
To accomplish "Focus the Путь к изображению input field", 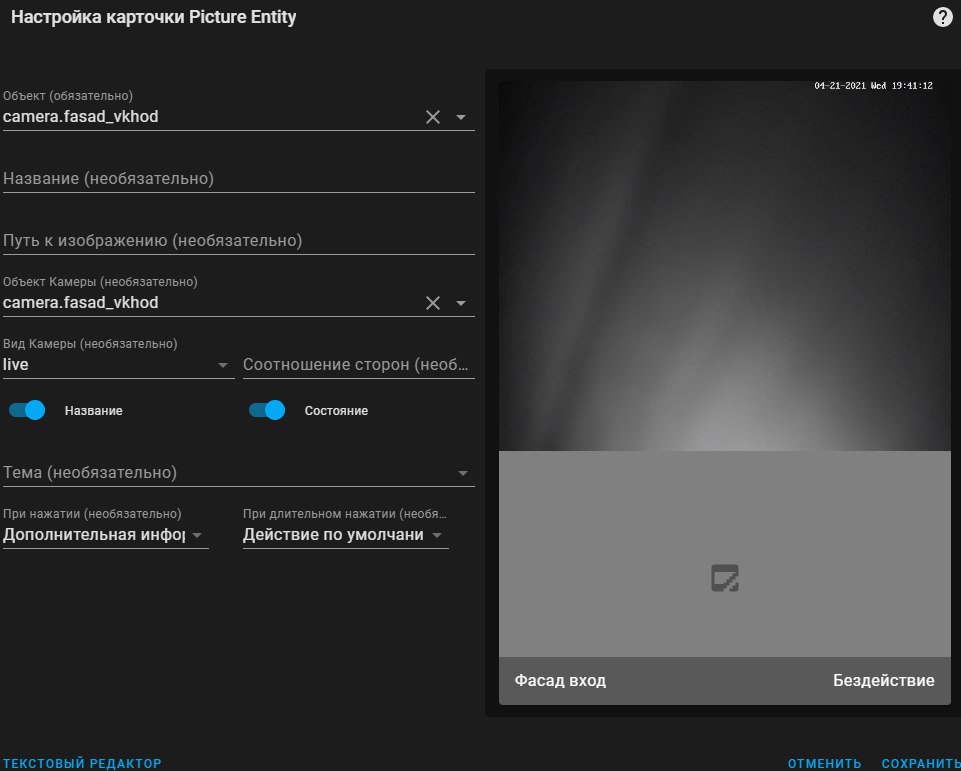I will (238, 241).
